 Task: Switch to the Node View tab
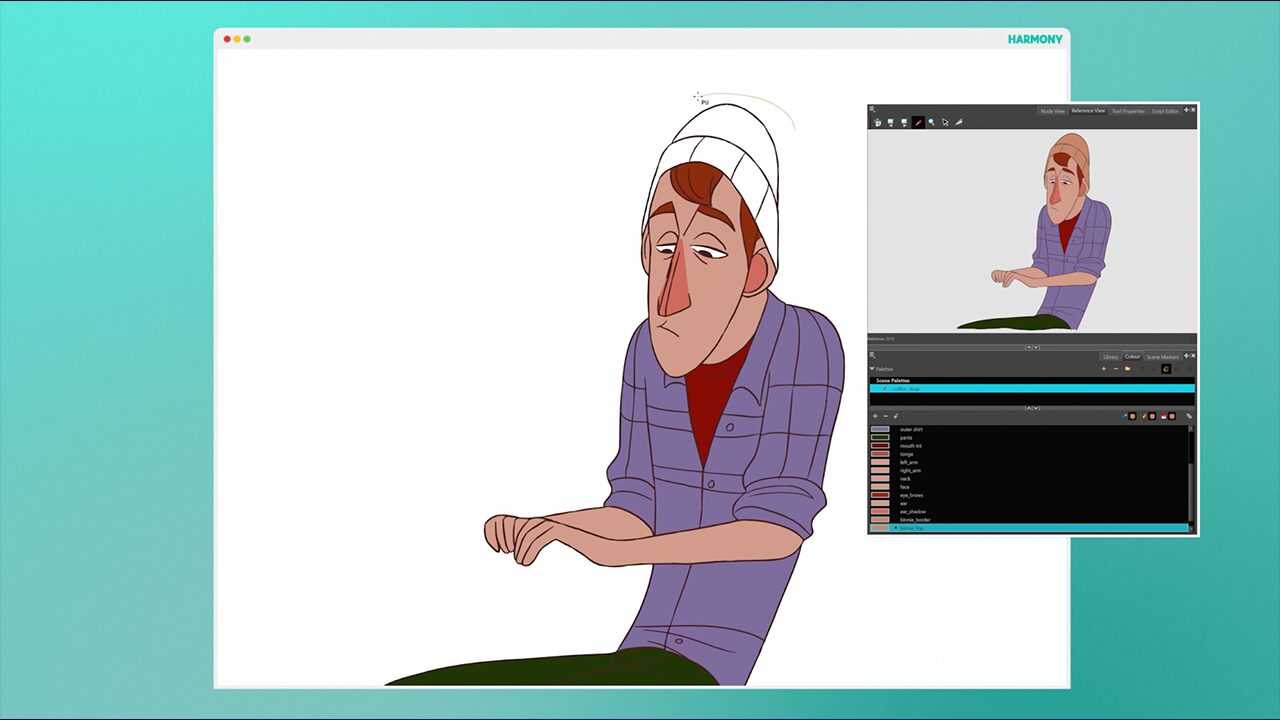1053,111
